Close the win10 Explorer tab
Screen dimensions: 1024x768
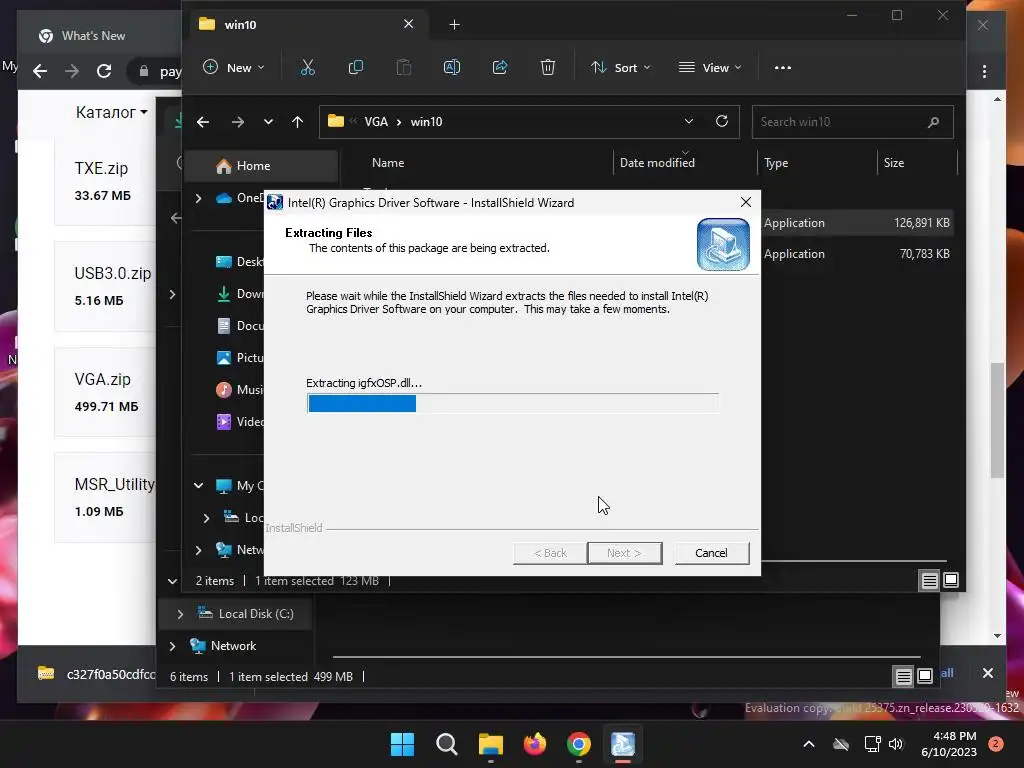click(409, 24)
